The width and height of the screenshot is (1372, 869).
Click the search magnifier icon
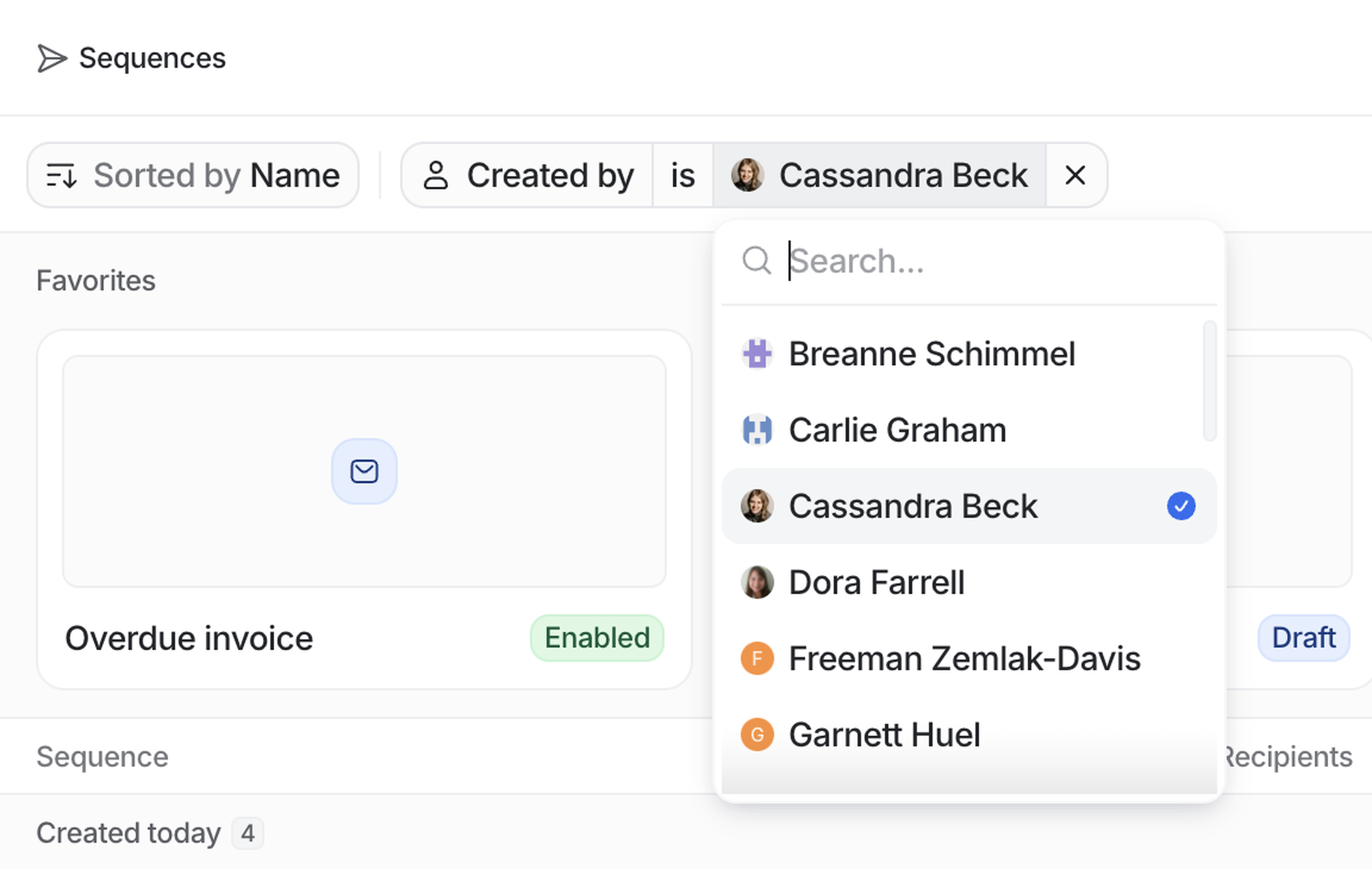(756, 261)
